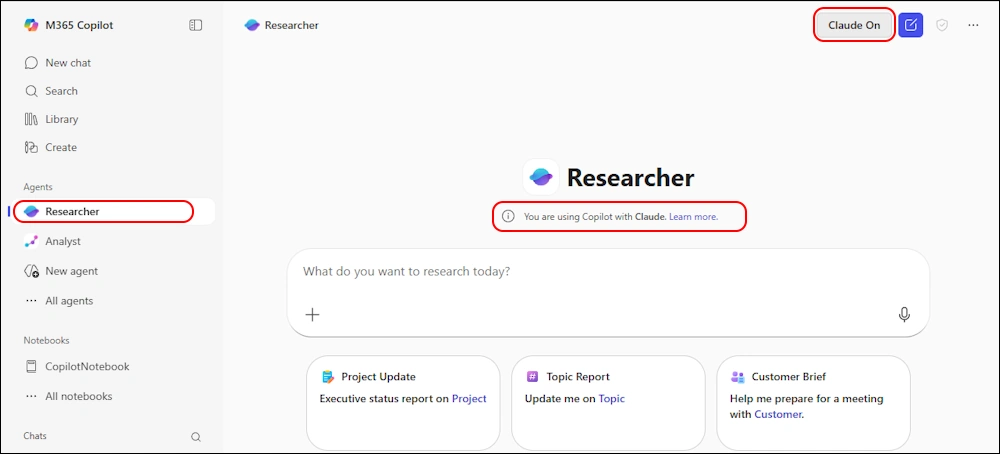
Task: Open the Library section
Action: point(61,119)
